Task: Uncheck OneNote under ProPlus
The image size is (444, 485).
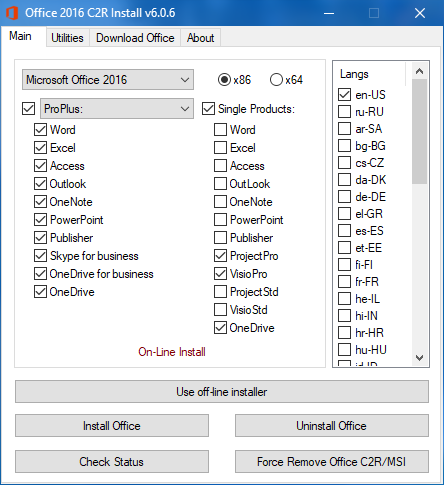Action: click(40, 202)
